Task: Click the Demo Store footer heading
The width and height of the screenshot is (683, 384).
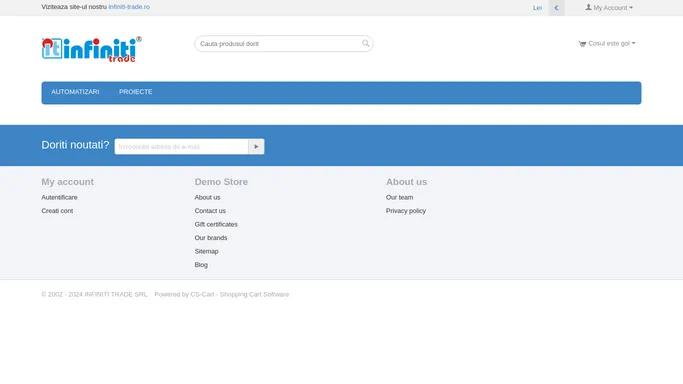Action: (x=221, y=182)
